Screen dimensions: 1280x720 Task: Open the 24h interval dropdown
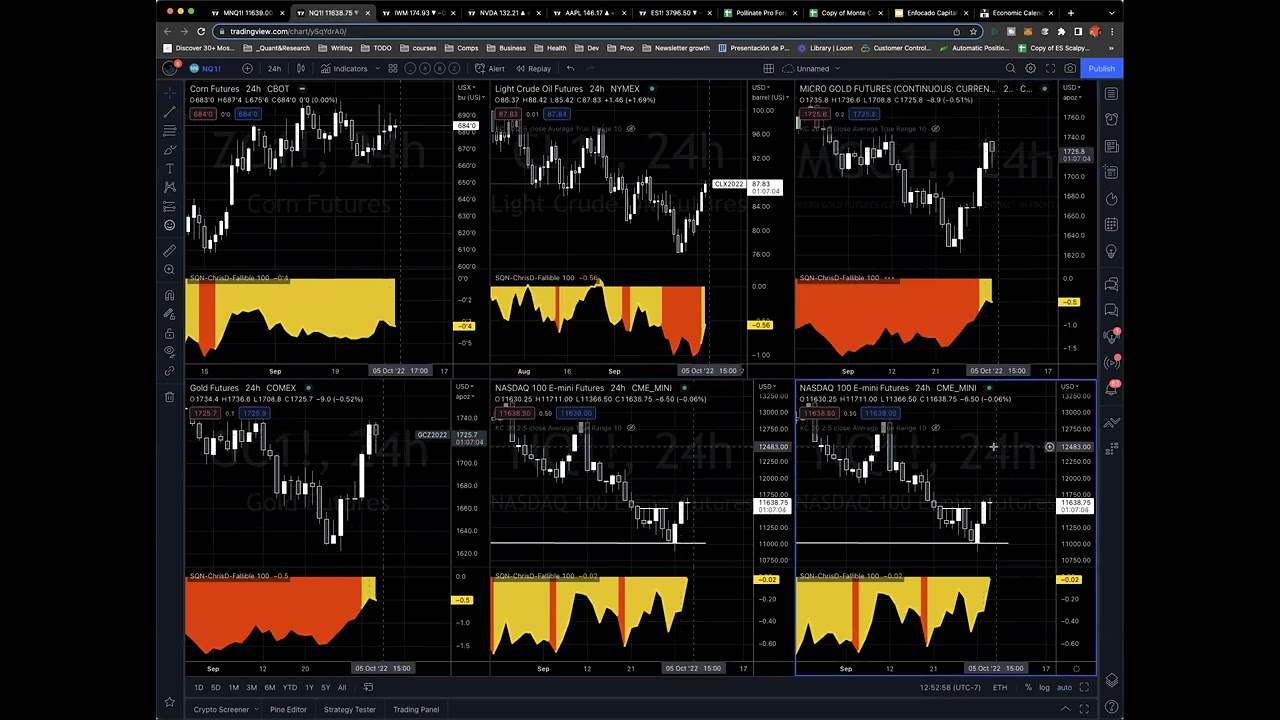[274, 69]
